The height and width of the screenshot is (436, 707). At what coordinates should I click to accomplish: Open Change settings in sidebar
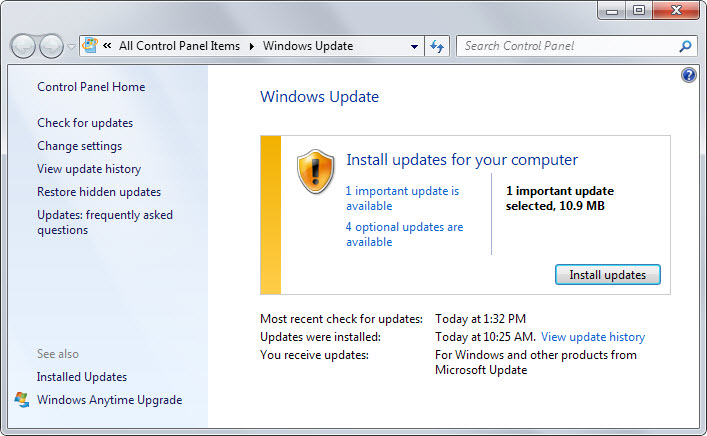tap(79, 146)
